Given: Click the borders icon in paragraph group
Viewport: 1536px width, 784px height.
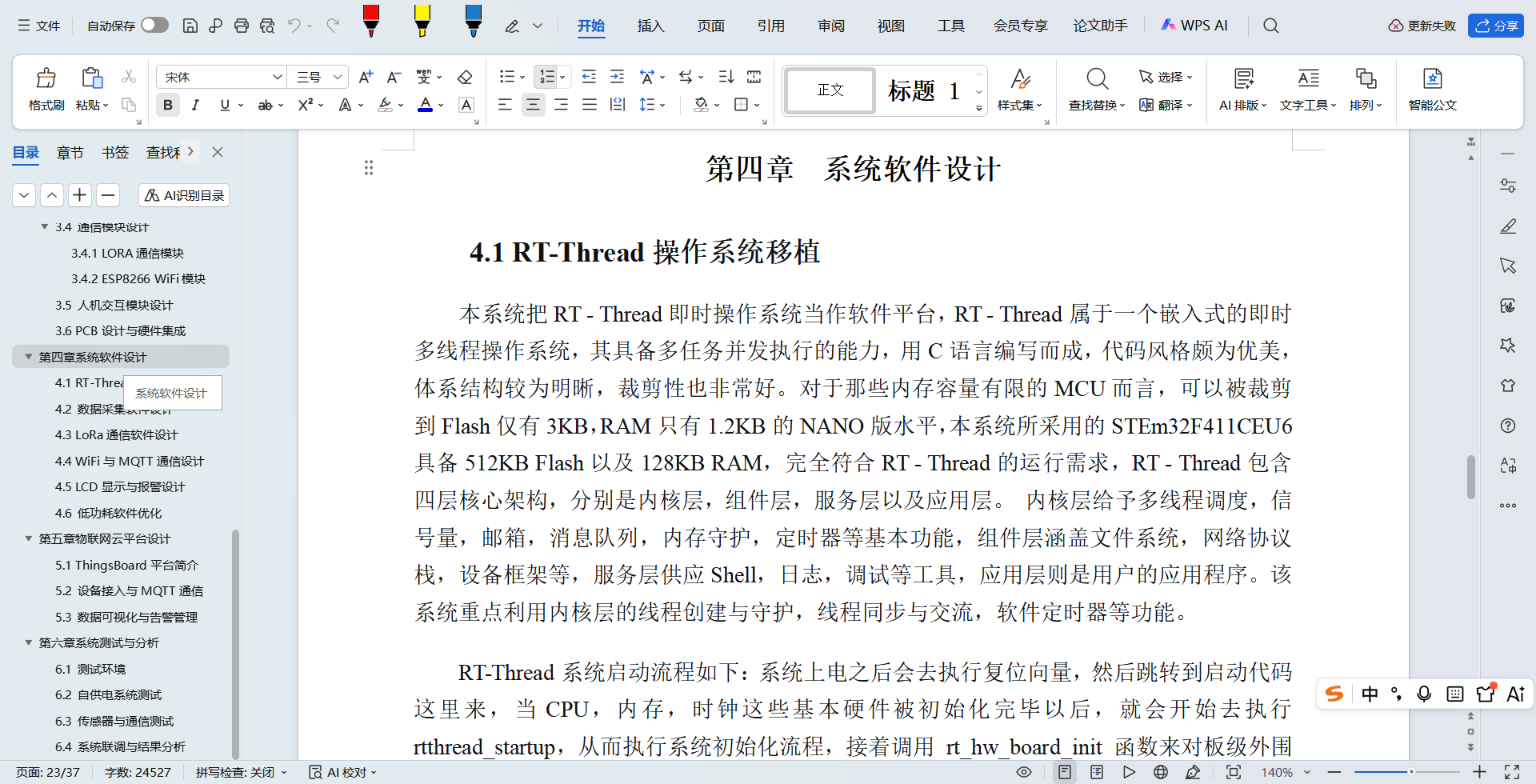Looking at the screenshot, I should tap(742, 105).
